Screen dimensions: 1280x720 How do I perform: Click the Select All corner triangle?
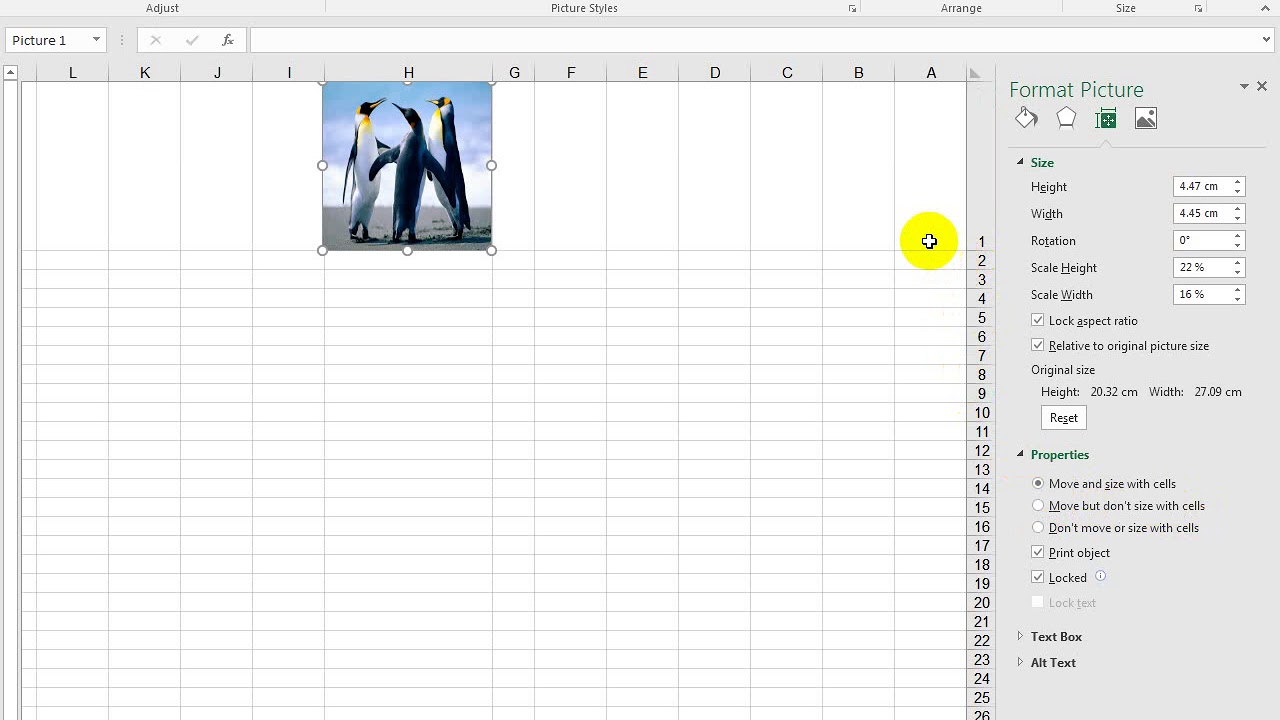click(x=975, y=73)
